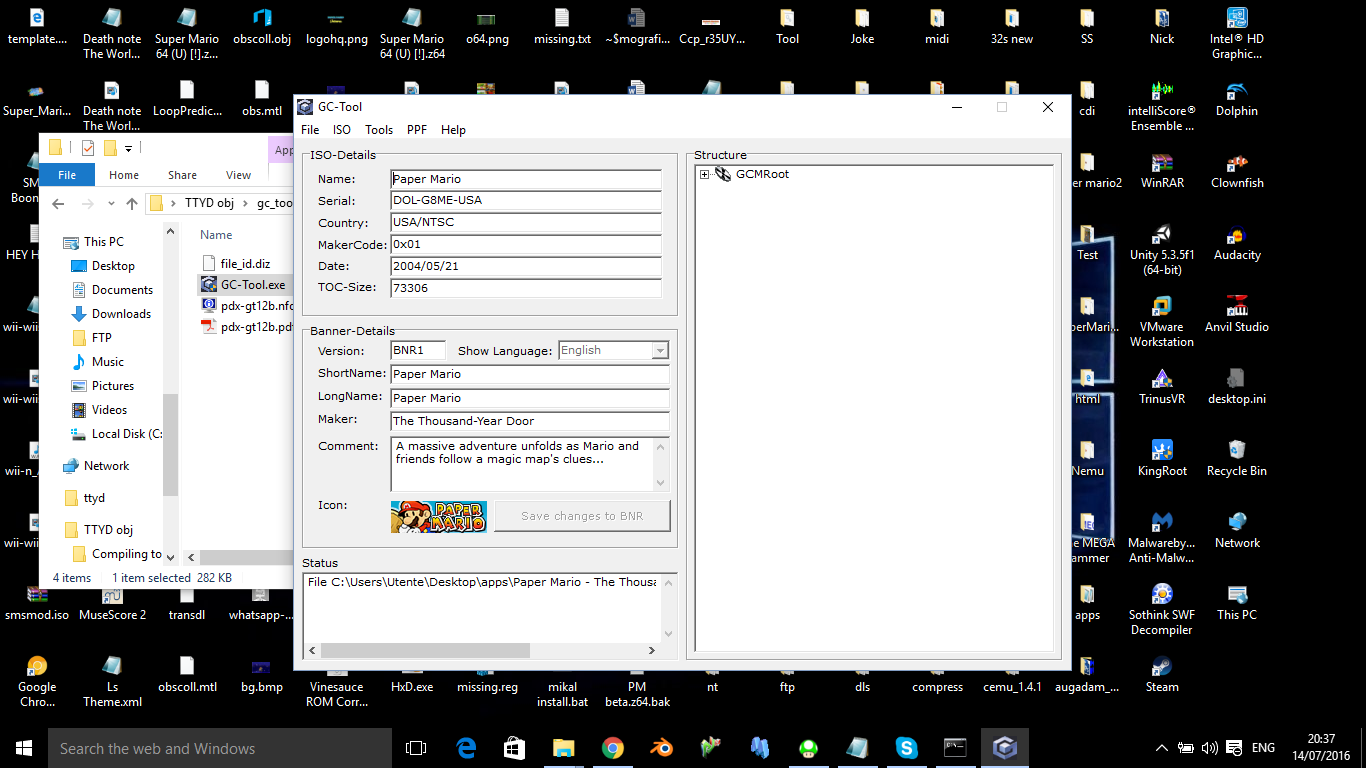This screenshot has width=1366, height=768.
Task: Open Dolphin emulator desktop icon
Action: 1237,90
